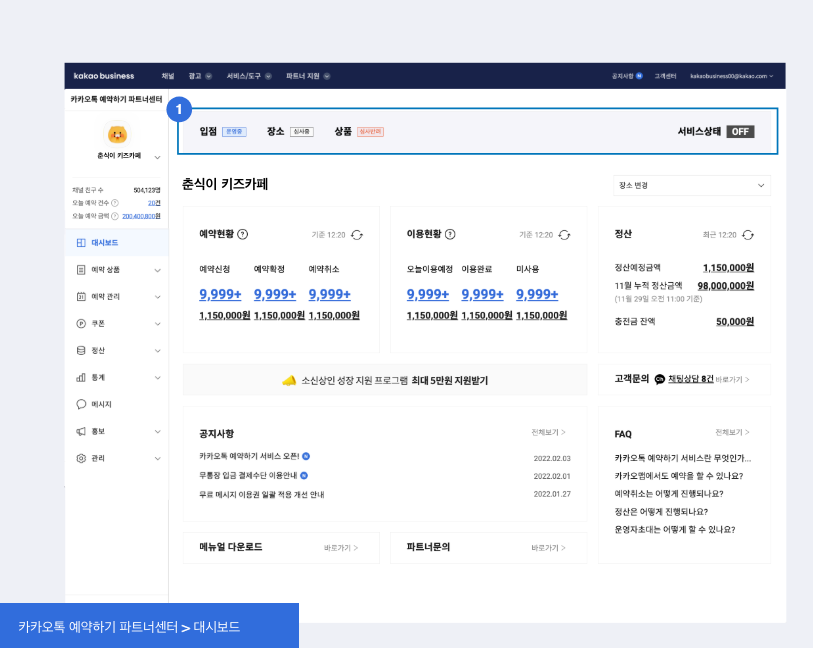Open the 정산예정금액 1,150,000원 amount
Screen dimensions: 813x648
tap(728, 267)
